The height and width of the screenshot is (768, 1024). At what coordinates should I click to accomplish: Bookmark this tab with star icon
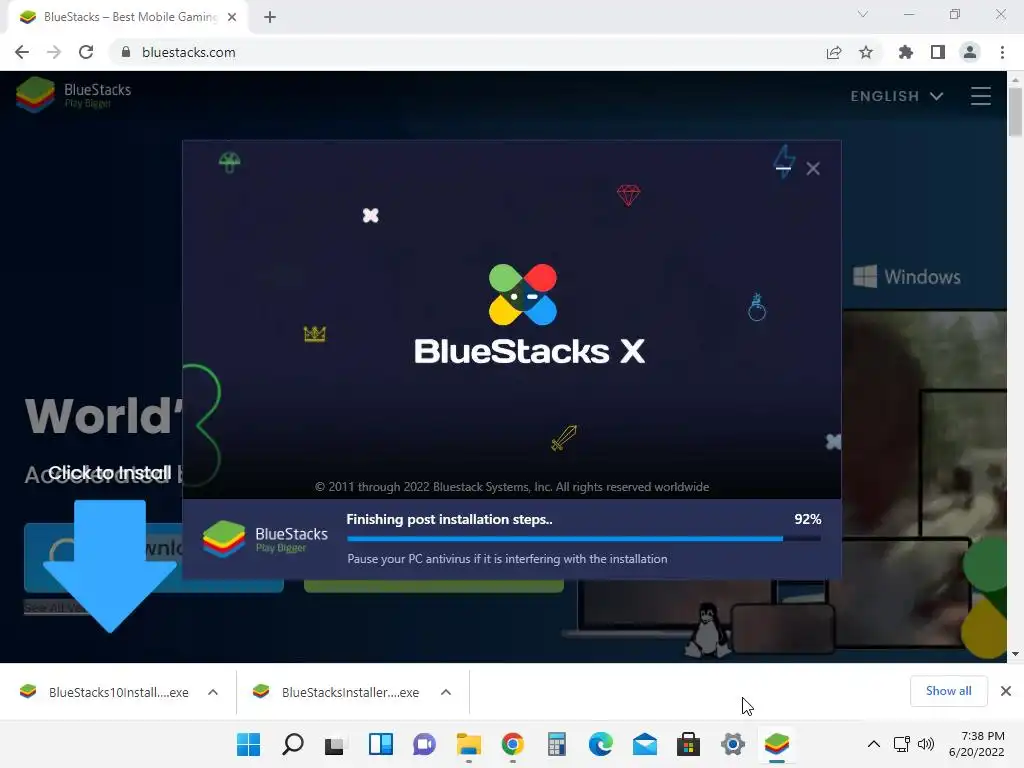point(866,52)
